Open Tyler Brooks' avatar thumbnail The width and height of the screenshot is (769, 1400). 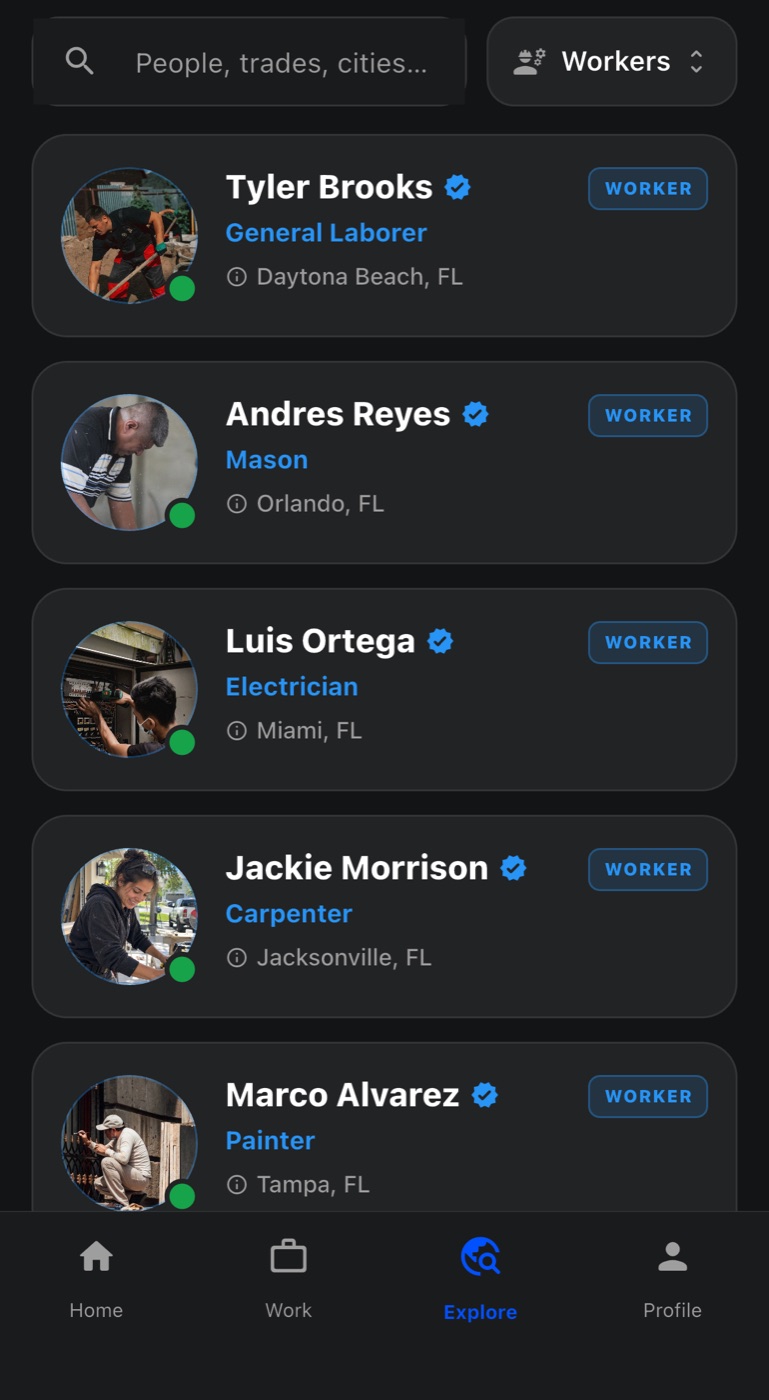tap(129, 235)
